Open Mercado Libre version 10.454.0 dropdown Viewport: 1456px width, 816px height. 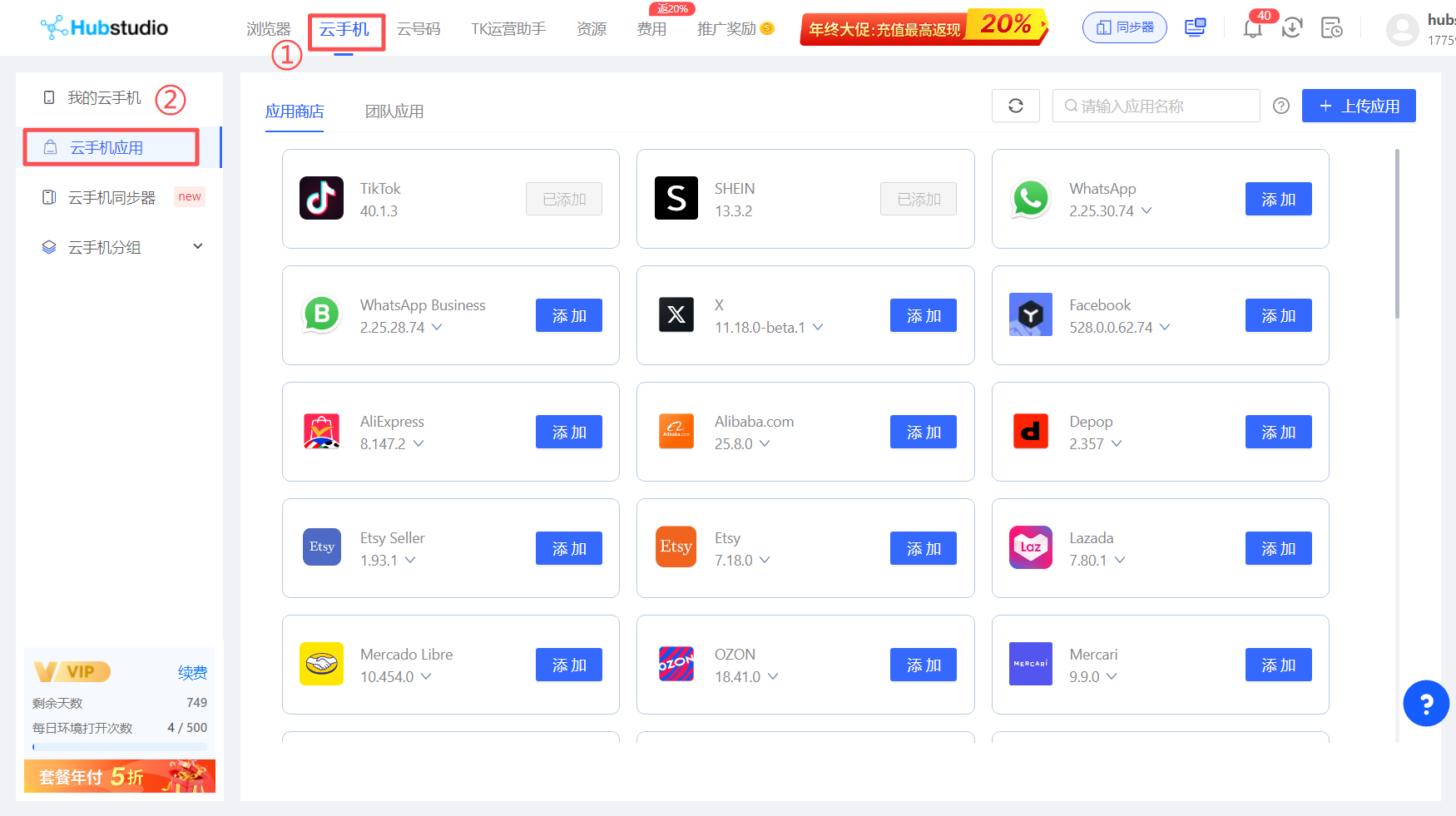click(x=426, y=676)
